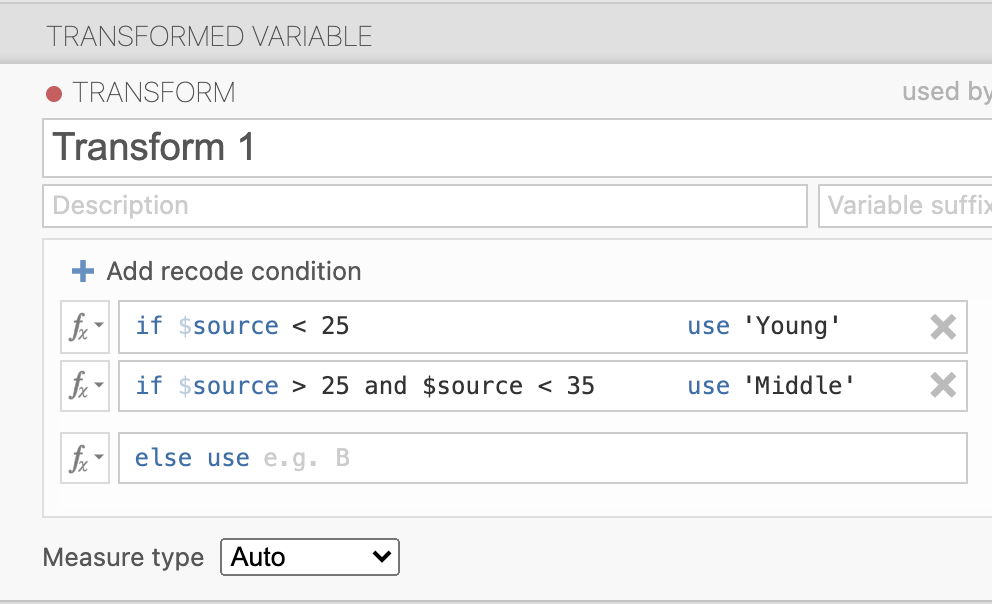992x604 pixels.
Task: Focus the Description text field
Action: tap(424, 206)
